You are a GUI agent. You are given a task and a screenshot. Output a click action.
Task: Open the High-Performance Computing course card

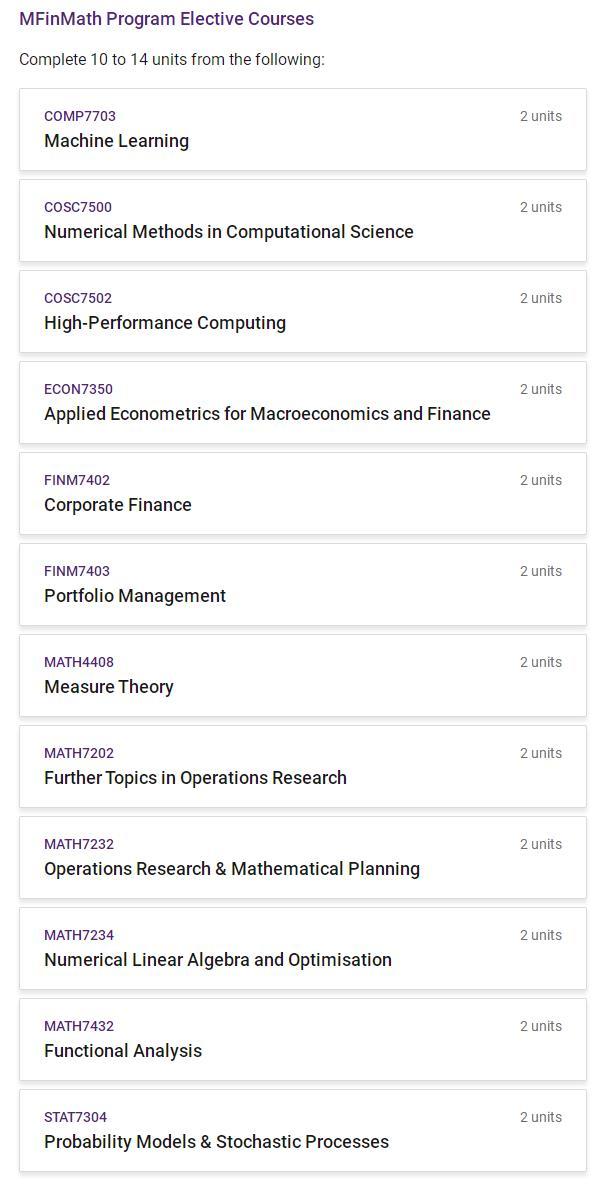302,312
